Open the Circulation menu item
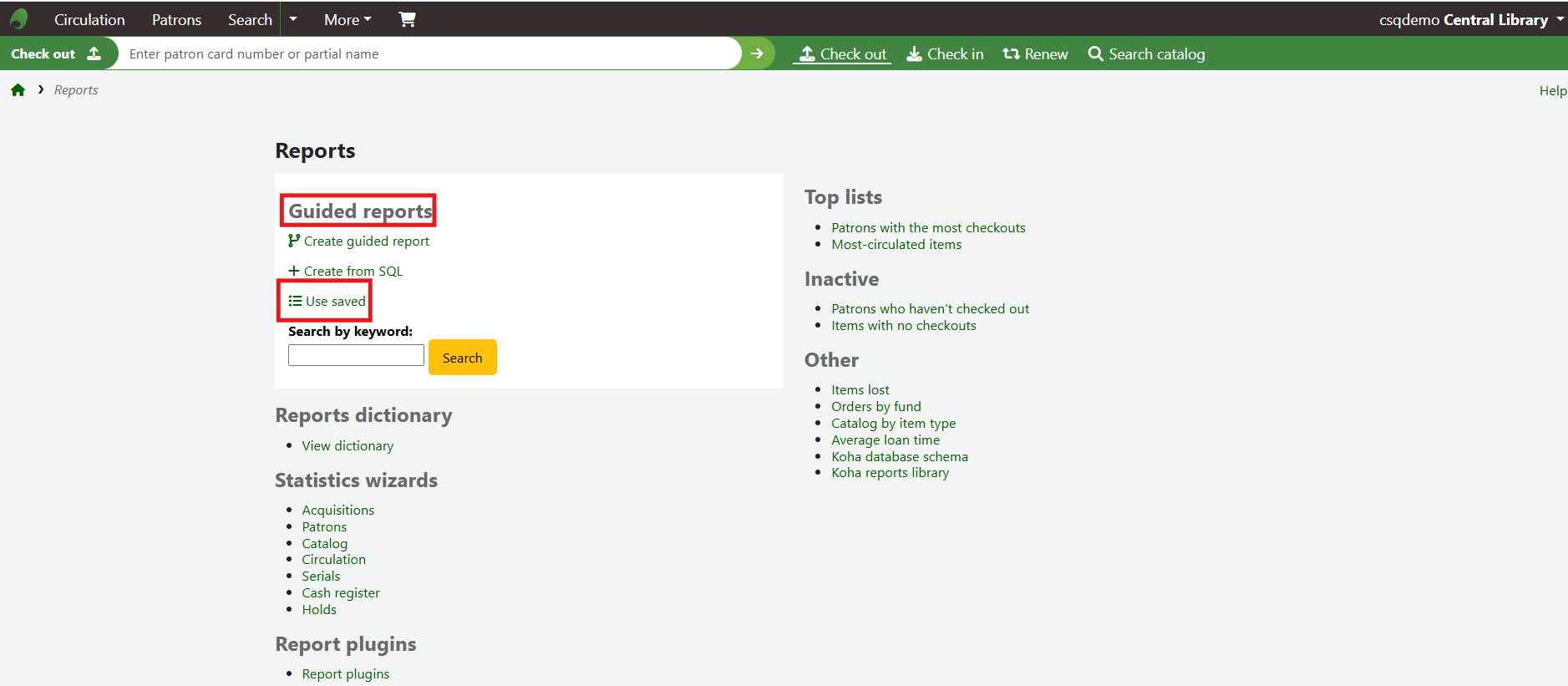Viewport: 1568px width, 686px height. click(89, 19)
